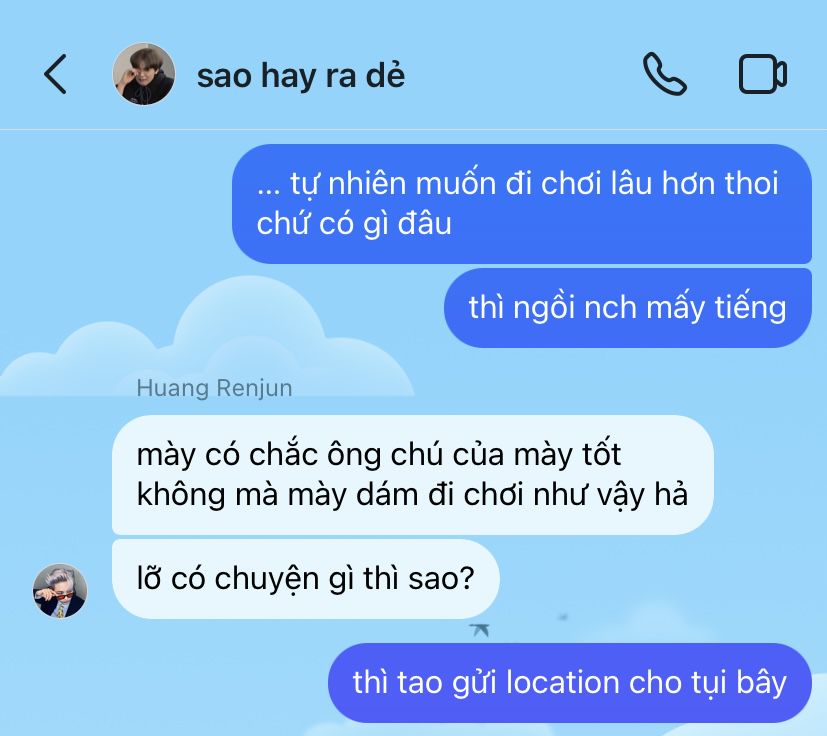Viewport: 827px width, 736px height.
Task: Open chat details via 'sao hay ra dẻ' title
Action: [301, 75]
